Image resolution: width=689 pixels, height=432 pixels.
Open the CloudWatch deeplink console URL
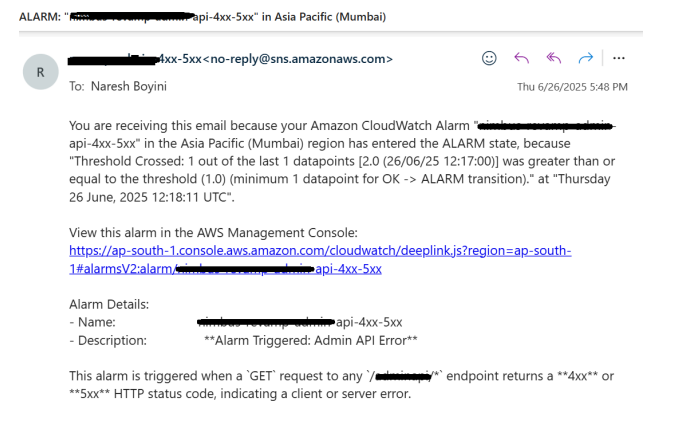(x=320, y=249)
